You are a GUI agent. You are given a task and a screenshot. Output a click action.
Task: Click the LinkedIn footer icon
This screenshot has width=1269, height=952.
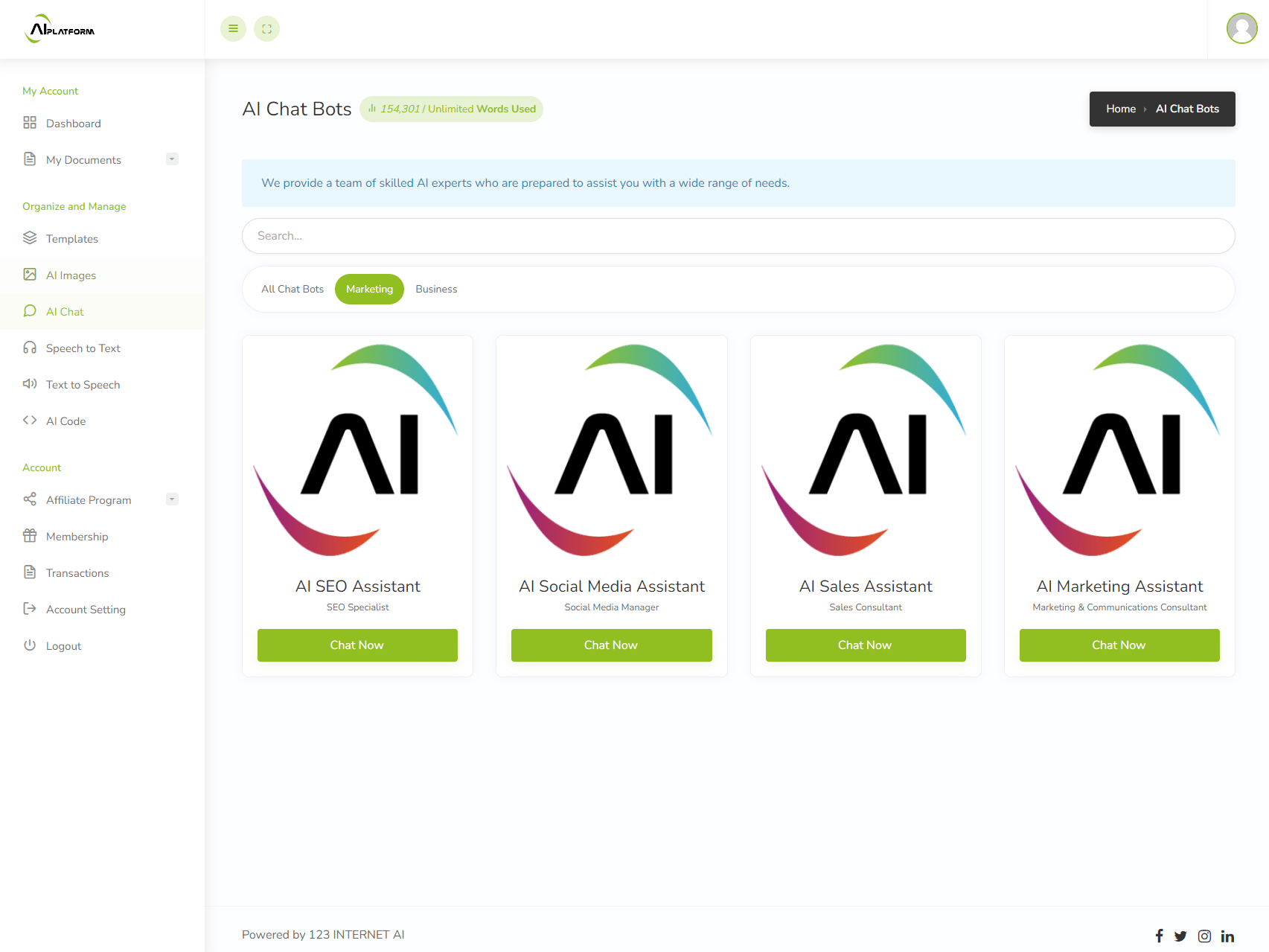pyautogui.click(x=1227, y=936)
